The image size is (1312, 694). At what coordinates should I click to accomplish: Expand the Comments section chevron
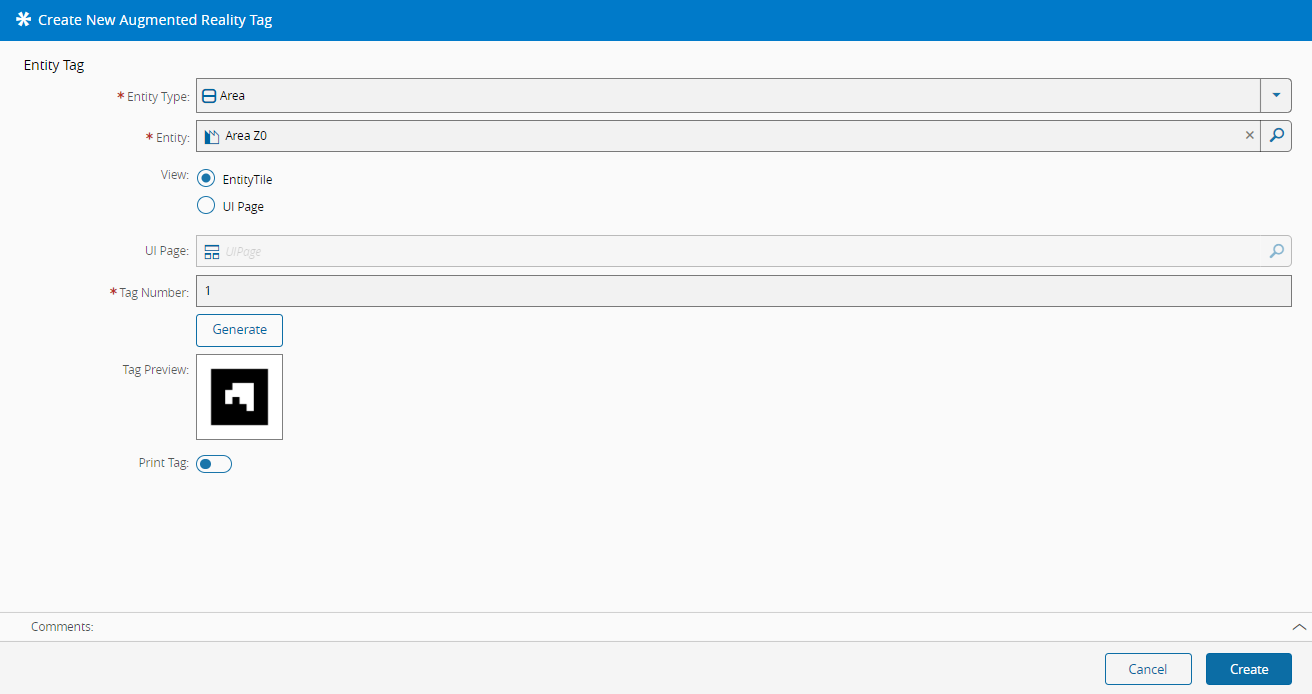[x=1299, y=627]
